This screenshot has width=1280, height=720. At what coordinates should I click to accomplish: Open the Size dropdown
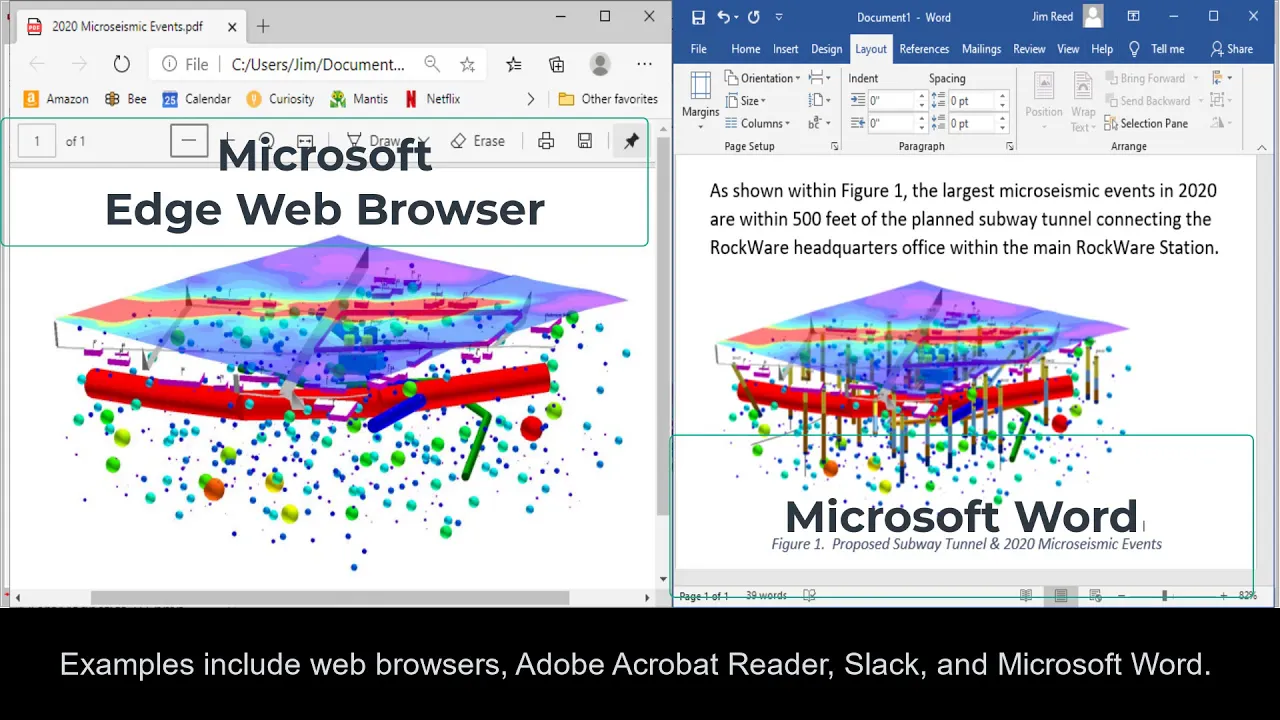tap(746, 101)
